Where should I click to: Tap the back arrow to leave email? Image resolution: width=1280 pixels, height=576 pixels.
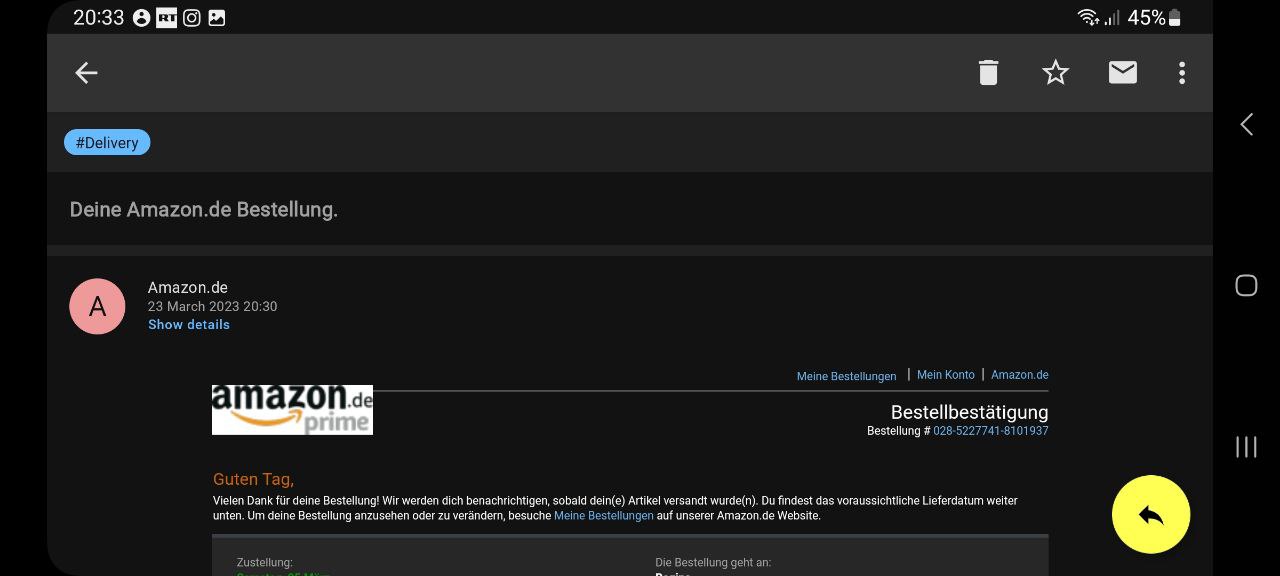(x=86, y=73)
